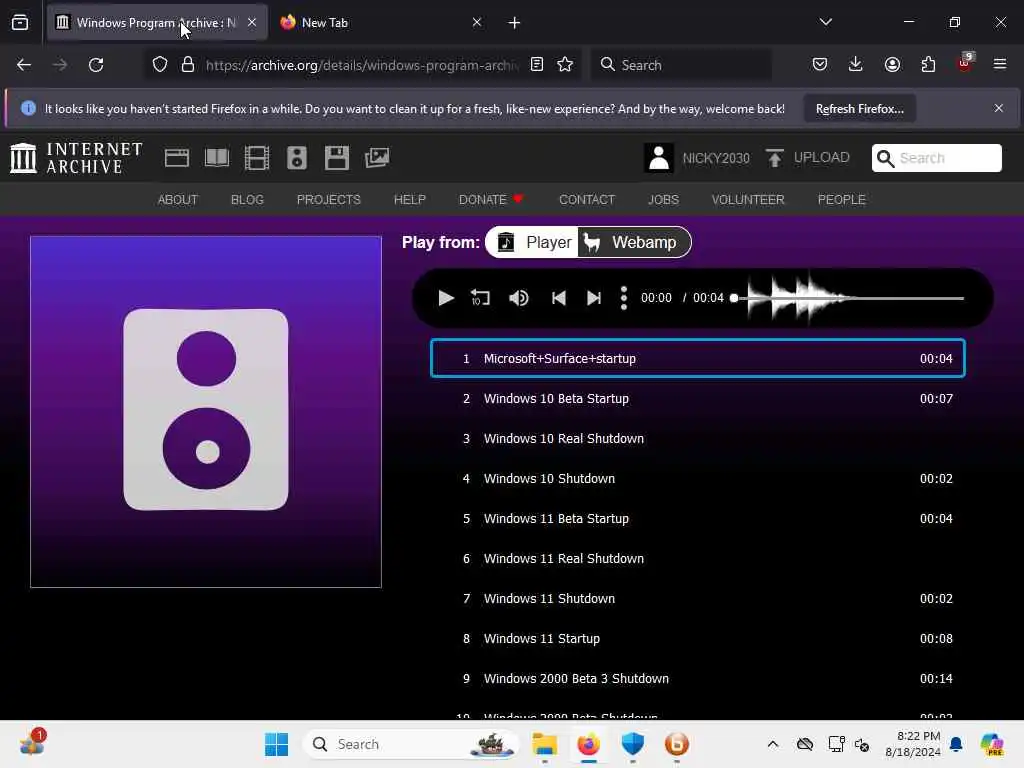Open Firefox View from tab bar
Image resolution: width=1024 pixels, height=768 pixels.
click(x=20, y=23)
